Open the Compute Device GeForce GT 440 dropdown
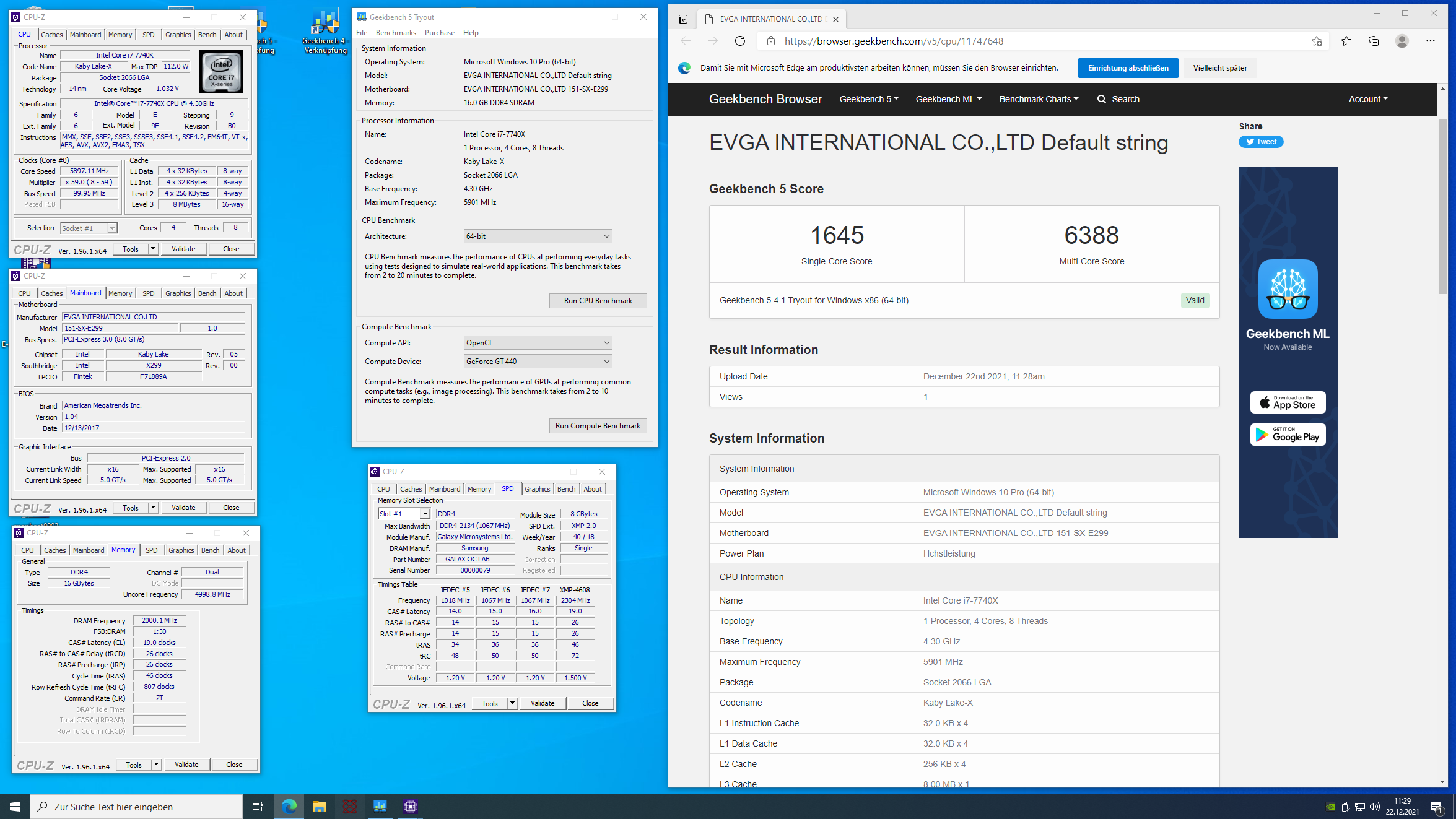The width and height of the screenshot is (1456, 819). click(x=538, y=362)
